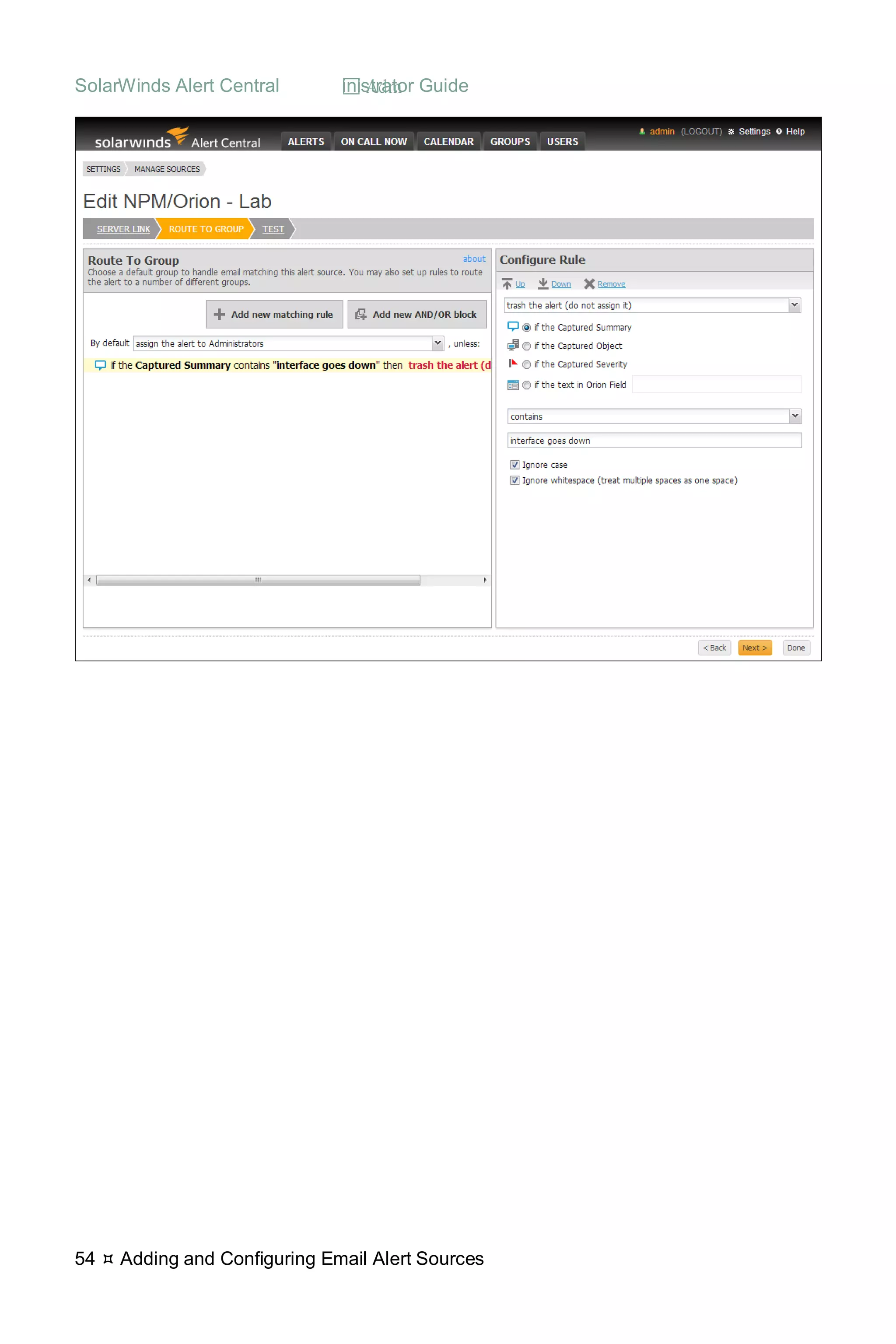Screen dimensions: 896x1344
Task: Open the USERS tab
Action: [x=562, y=141]
